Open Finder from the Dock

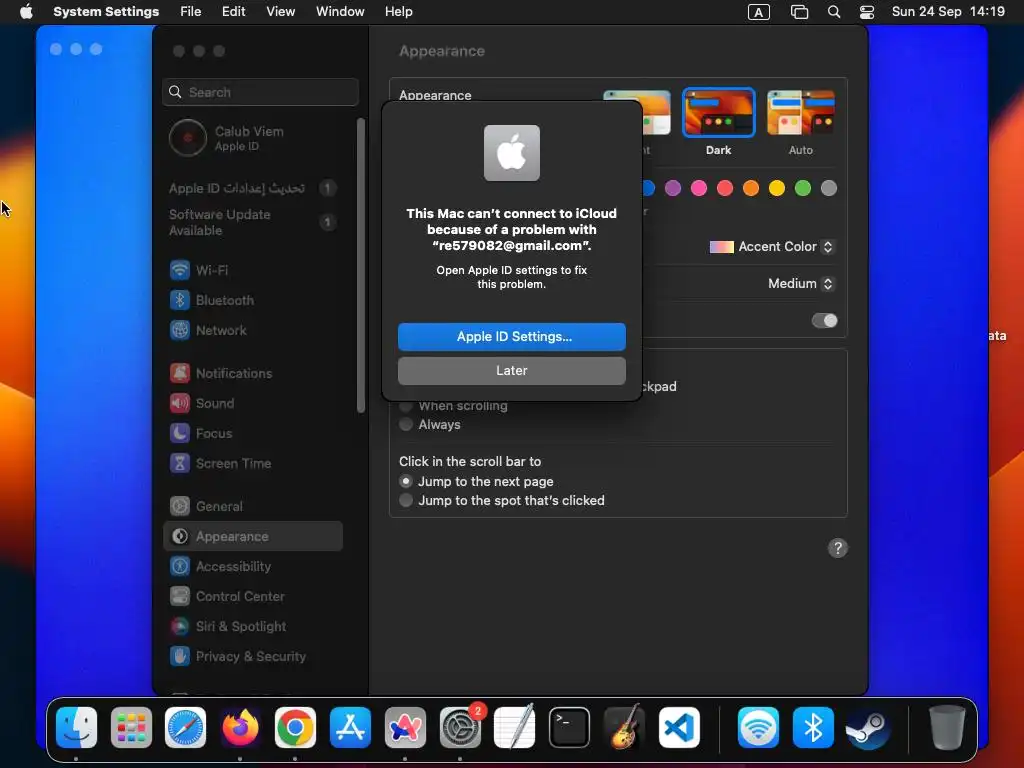(76, 728)
